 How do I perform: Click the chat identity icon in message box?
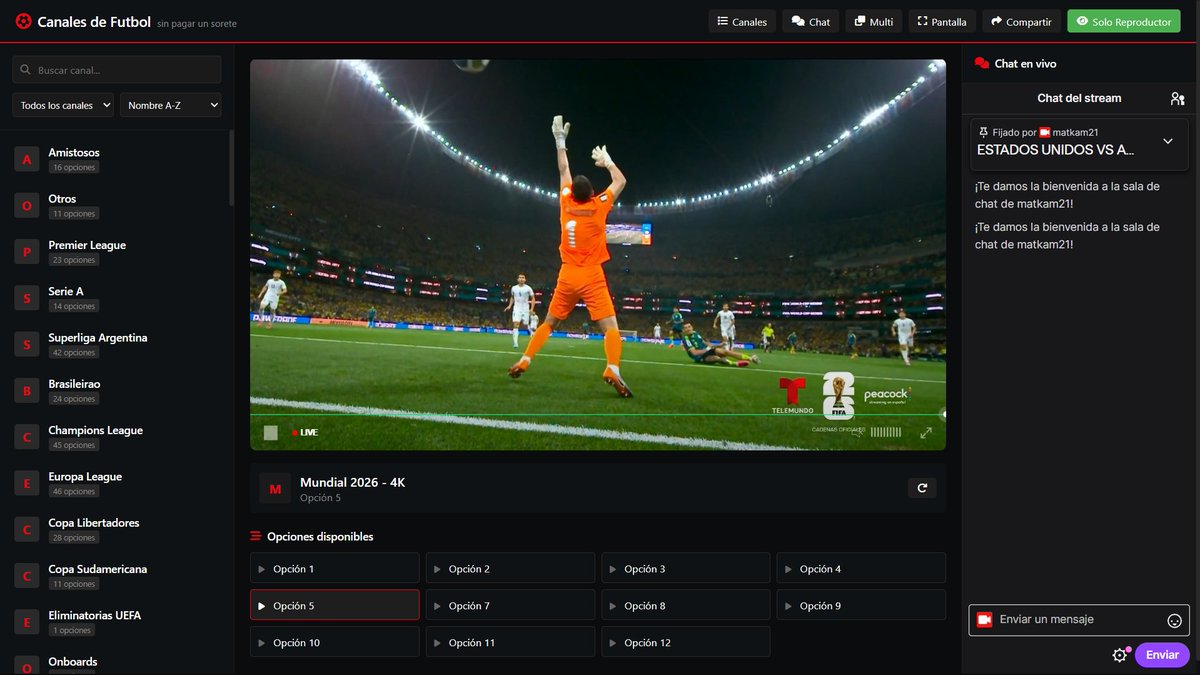click(984, 620)
